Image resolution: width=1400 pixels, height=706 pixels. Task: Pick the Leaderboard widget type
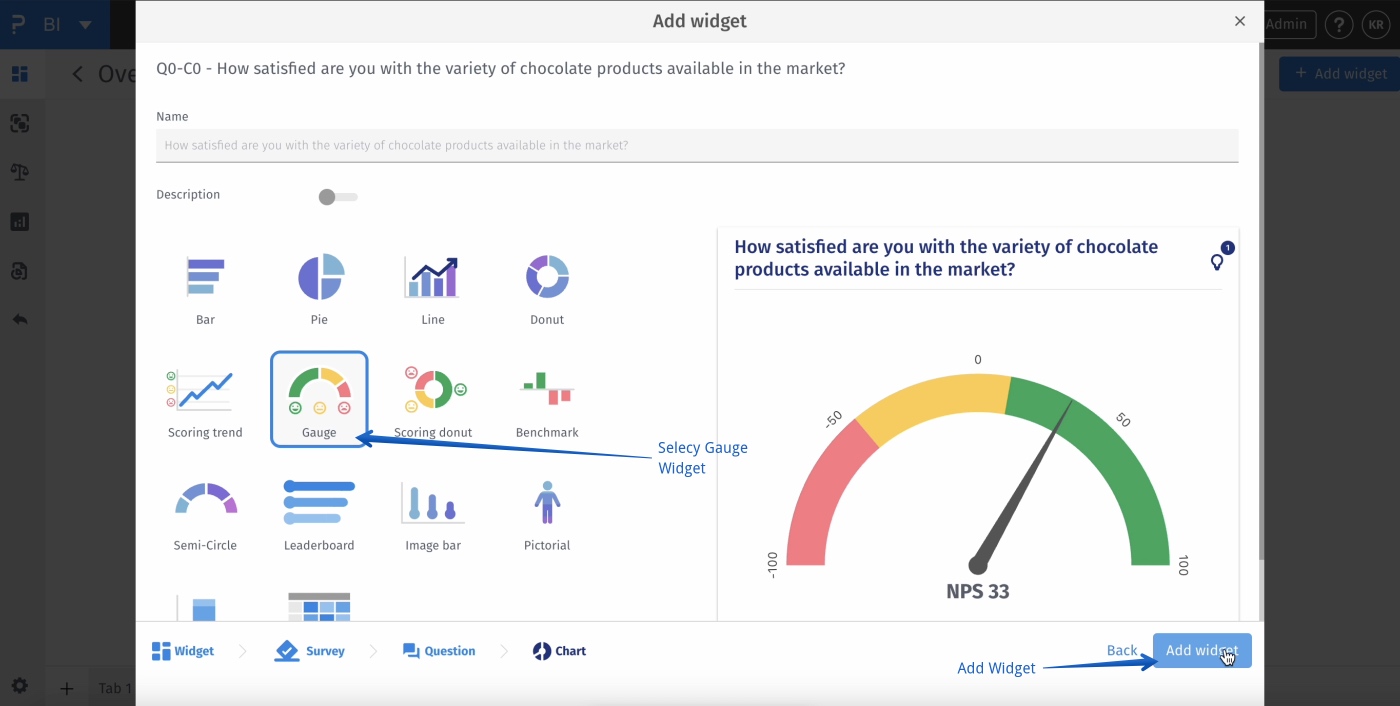pos(319,513)
